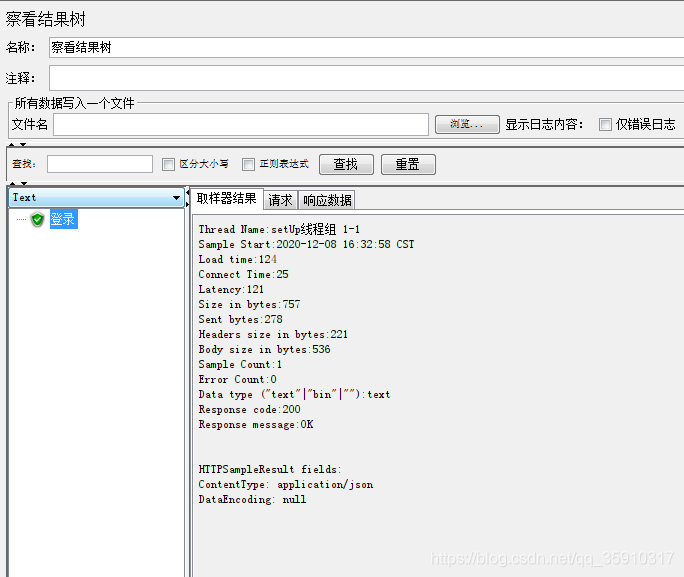Click the ContentType: application/json line

(x=286, y=485)
